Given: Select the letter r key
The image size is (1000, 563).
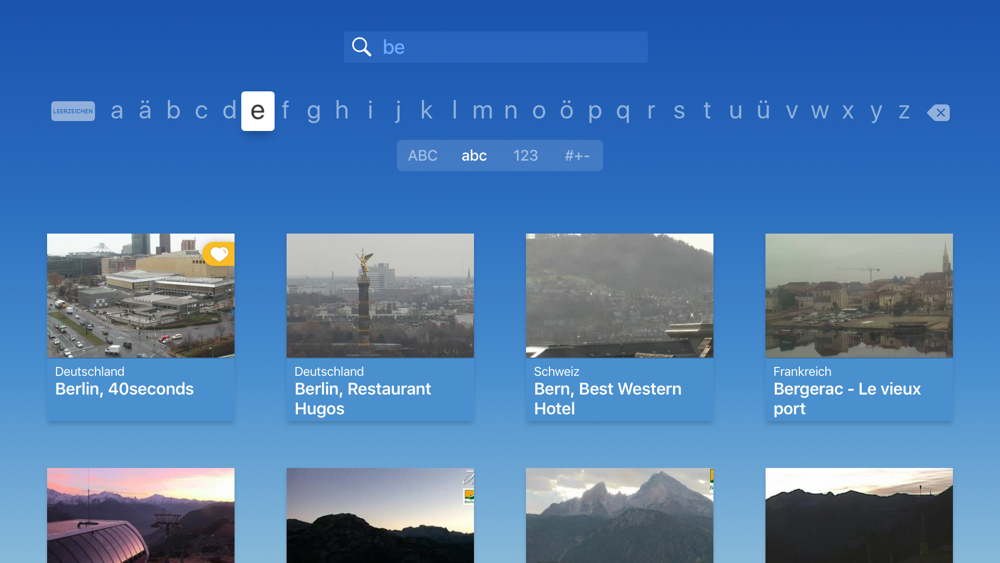Looking at the screenshot, I should pyautogui.click(x=651, y=111).
